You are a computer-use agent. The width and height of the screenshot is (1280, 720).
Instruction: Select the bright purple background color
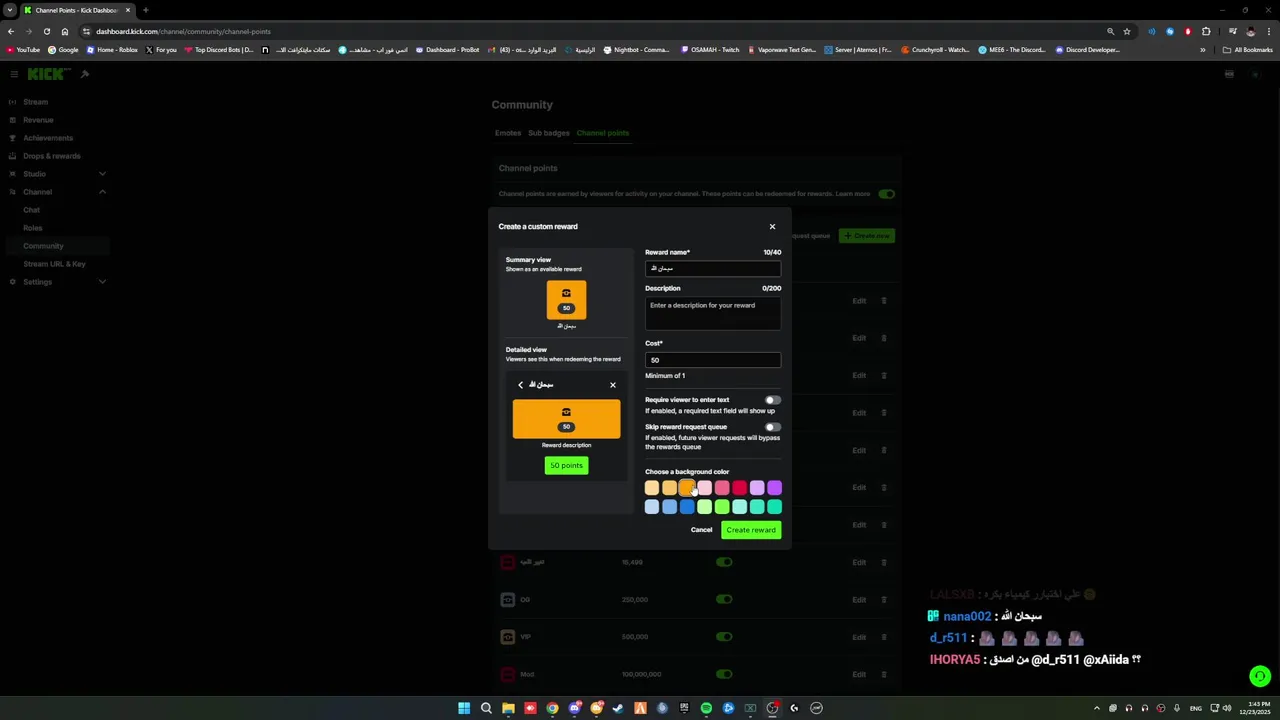tap(774, 488)
